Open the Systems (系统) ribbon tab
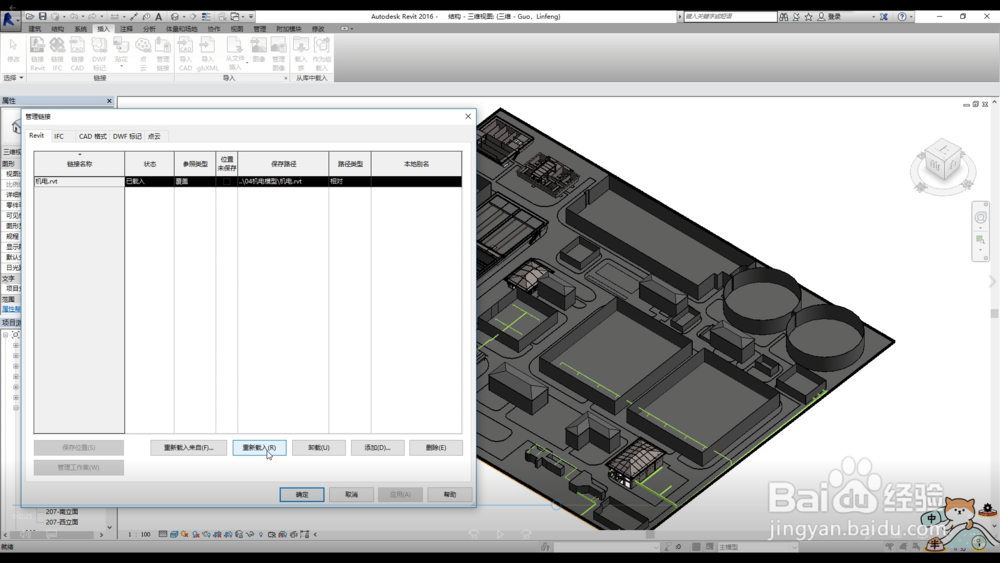This screenshot has height=563, width=1000. 80,29
